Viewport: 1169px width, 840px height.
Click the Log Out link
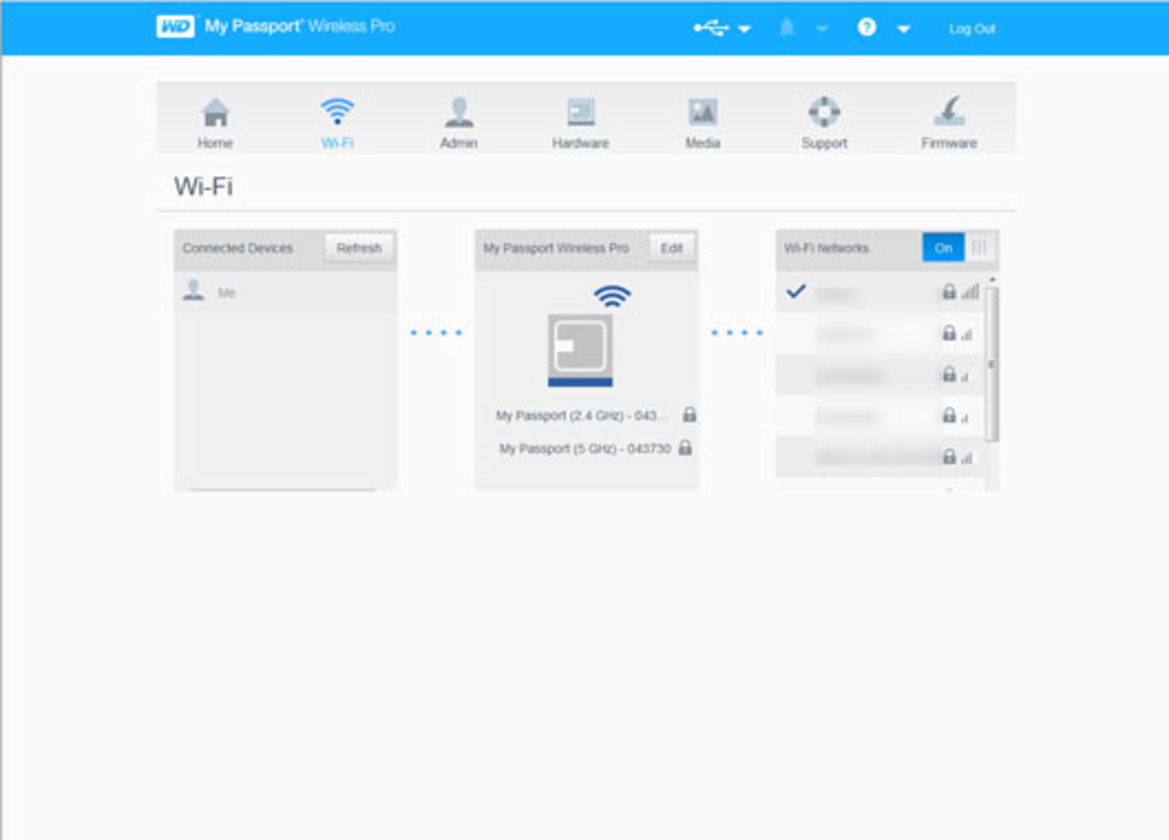coord(971,29)
